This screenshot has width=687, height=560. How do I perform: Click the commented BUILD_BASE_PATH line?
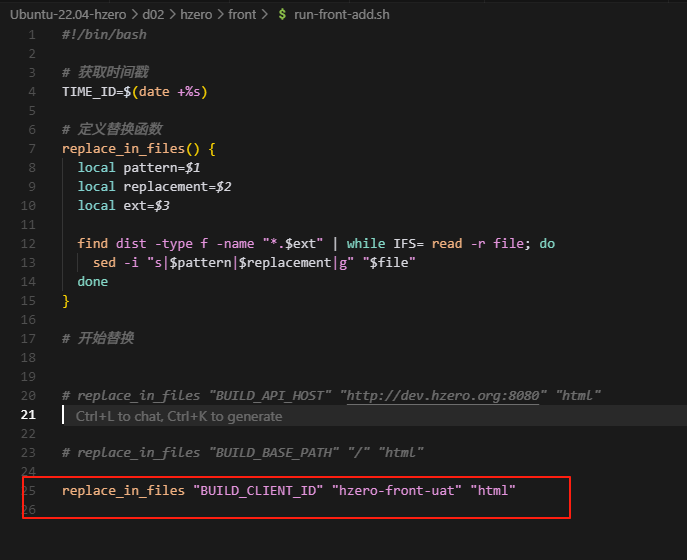pos(243,453)
